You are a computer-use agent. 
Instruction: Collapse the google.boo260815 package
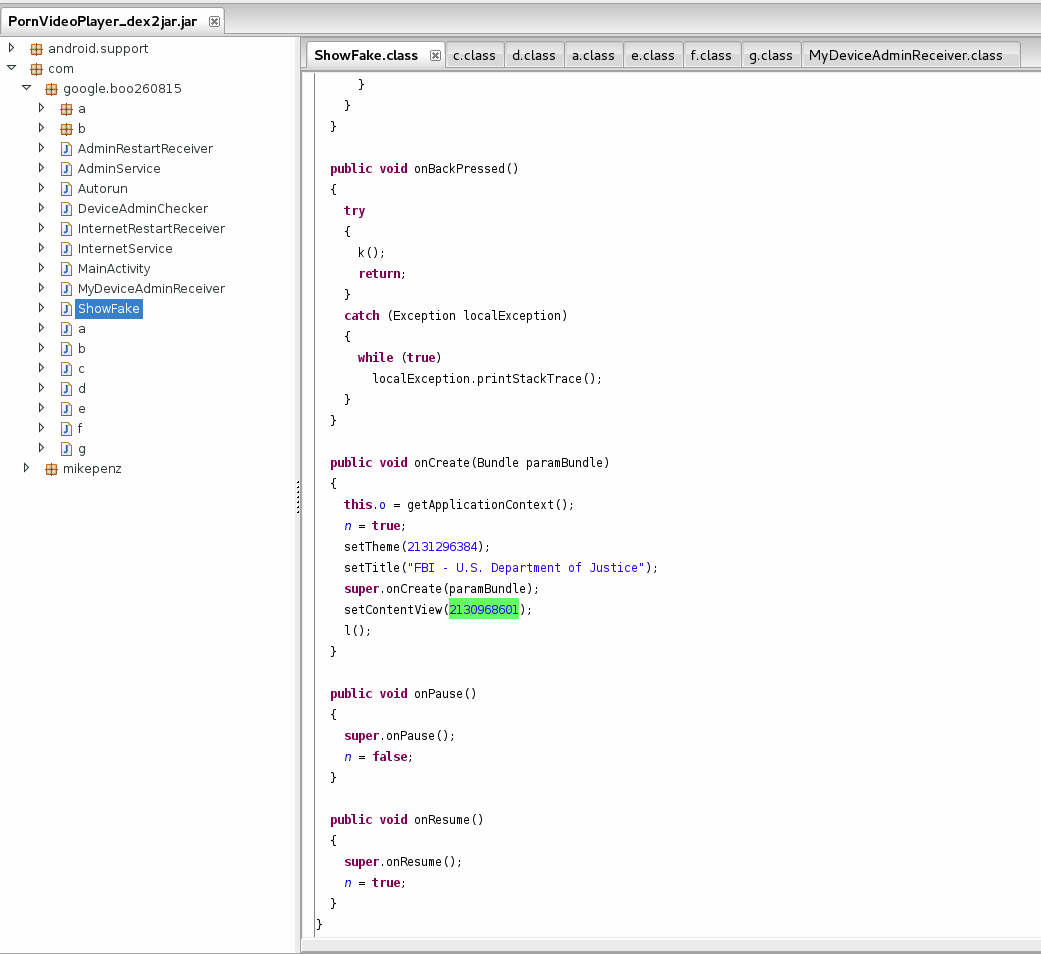pos(27,88)
